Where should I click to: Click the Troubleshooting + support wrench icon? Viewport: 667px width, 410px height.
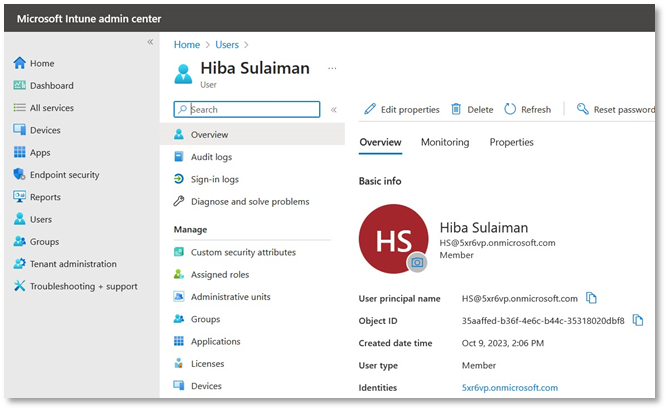click(19, 287)
